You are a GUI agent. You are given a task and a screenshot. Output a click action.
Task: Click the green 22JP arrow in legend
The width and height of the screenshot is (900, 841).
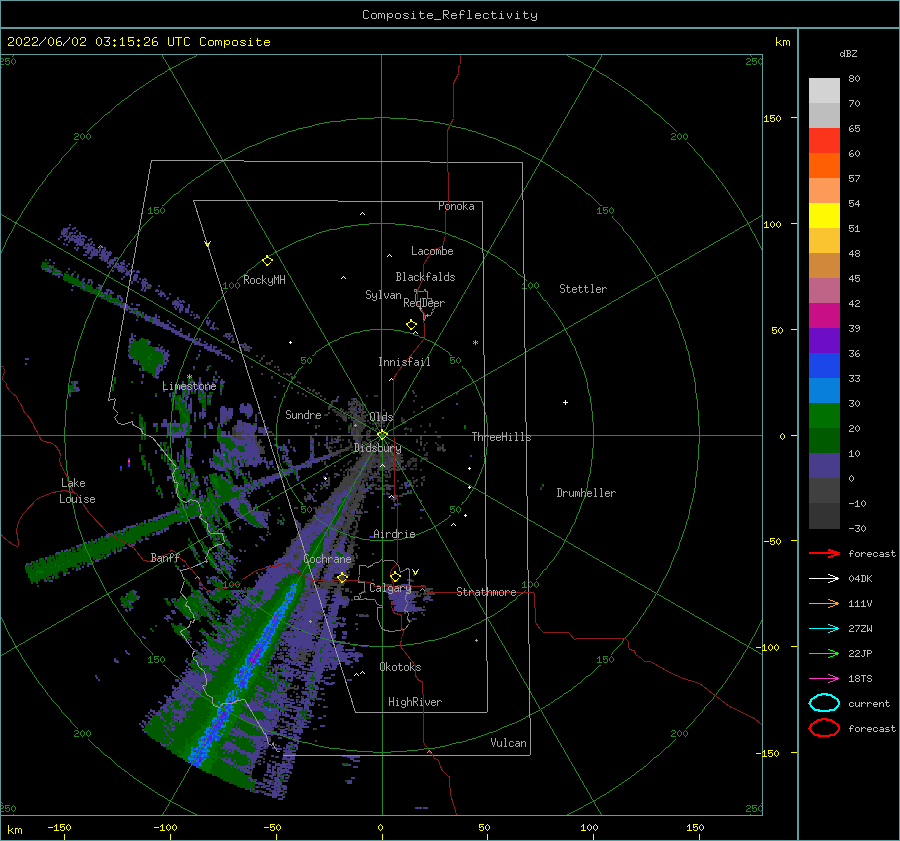click(824, 653)
